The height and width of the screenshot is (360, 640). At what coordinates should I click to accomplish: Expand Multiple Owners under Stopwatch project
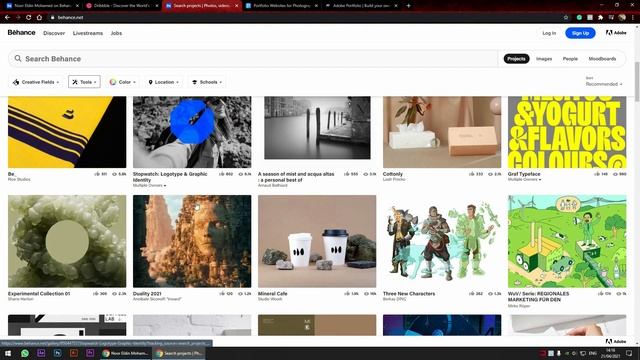149,185
